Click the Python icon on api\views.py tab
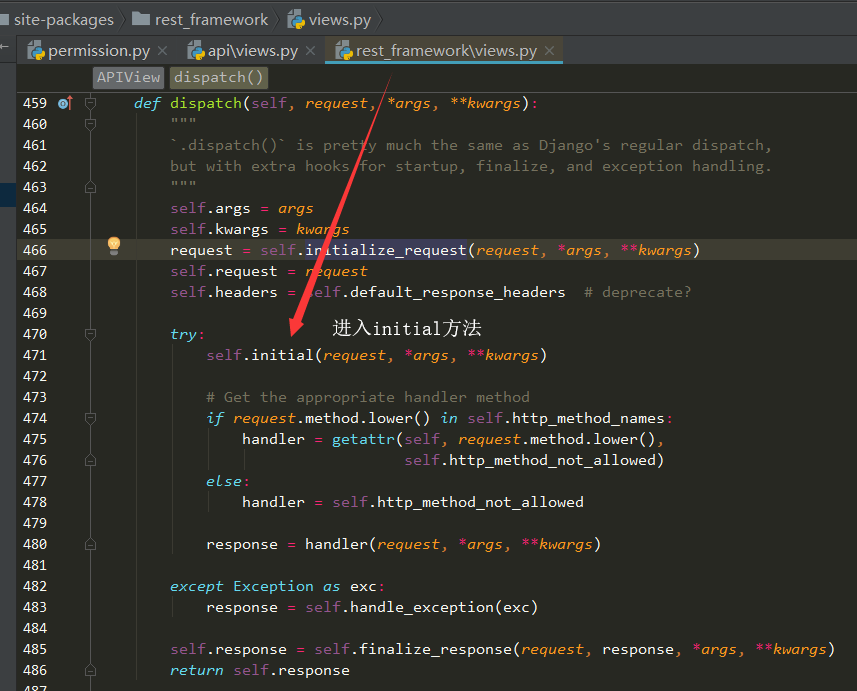This screenshot has width=857, height=691. pyautogui.click(x=196, y=50)
